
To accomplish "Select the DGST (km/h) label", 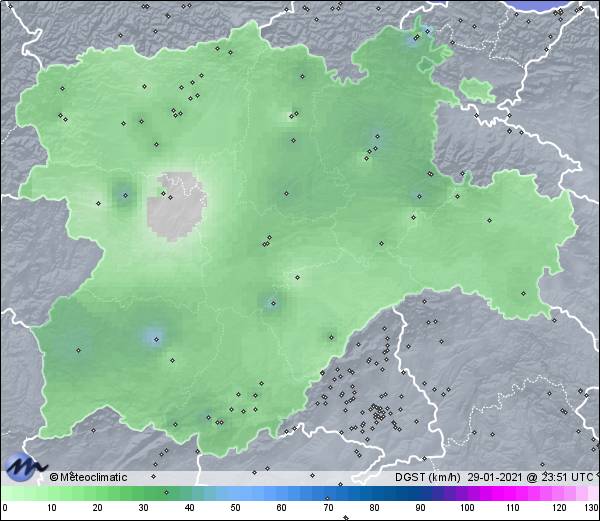I will (428, 477).
